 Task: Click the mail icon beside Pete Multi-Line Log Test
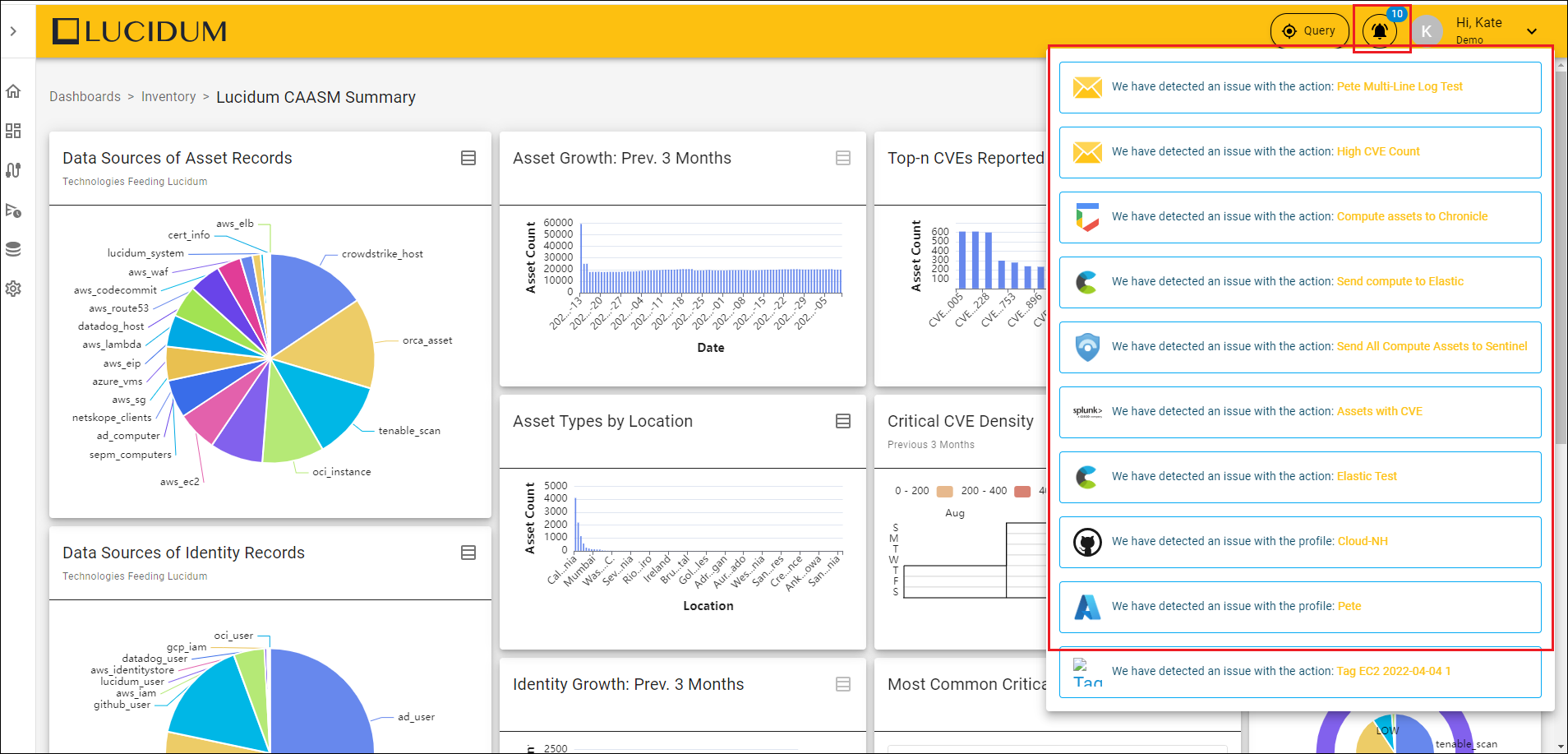pyautogui.click(x=1087, y=87)
